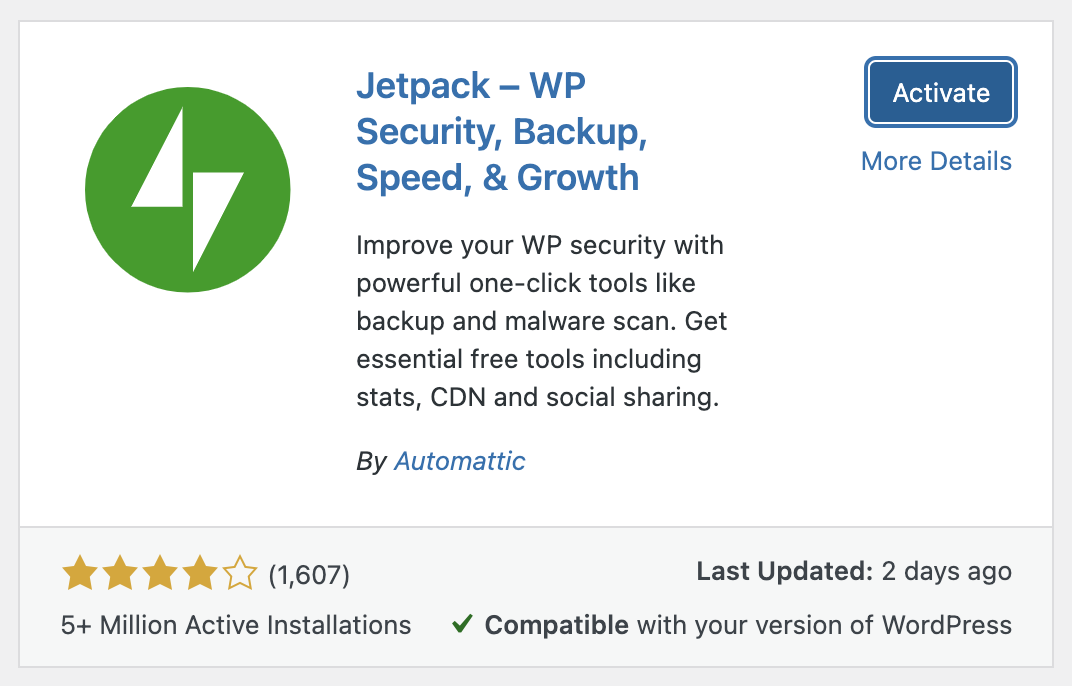Click "with your version of WordPress" text
Image resolution: width=1072 pixels, height=686 pixels.
pyautogui.click(x=824, y=626)
